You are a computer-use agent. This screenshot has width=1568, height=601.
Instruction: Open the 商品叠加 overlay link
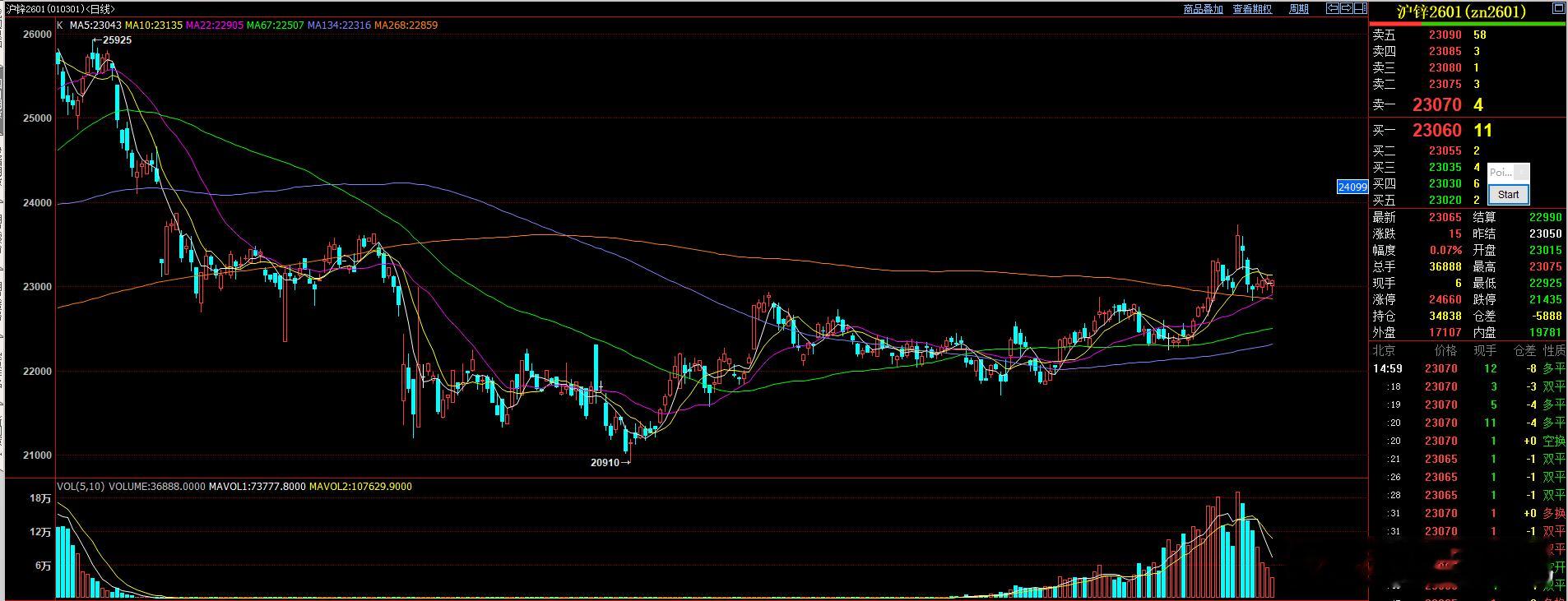(x=1203, y=9)
